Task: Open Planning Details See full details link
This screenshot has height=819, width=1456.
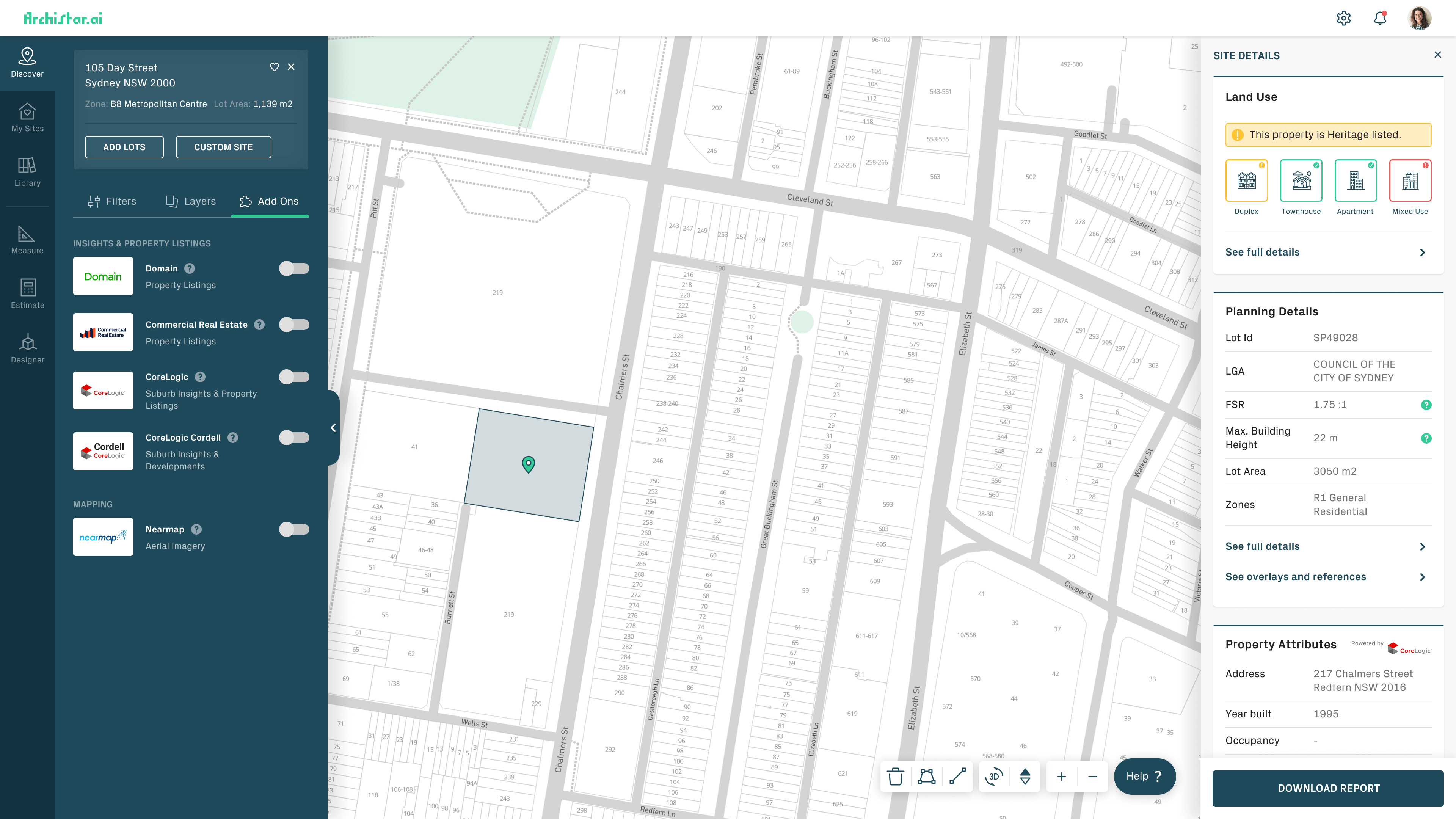Action: pos(1262,546)
